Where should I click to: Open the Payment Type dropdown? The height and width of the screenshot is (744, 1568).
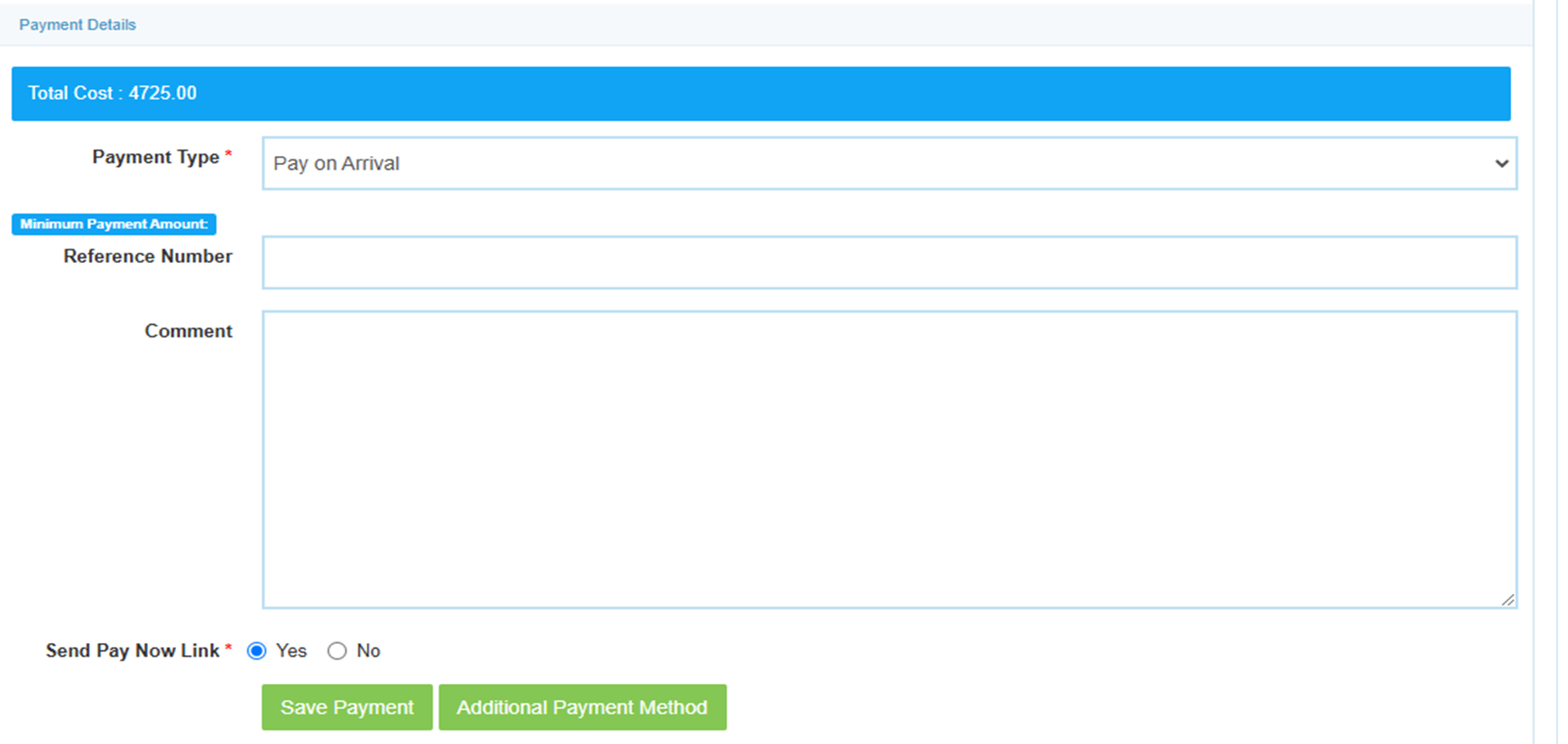(x=889, y=163)
